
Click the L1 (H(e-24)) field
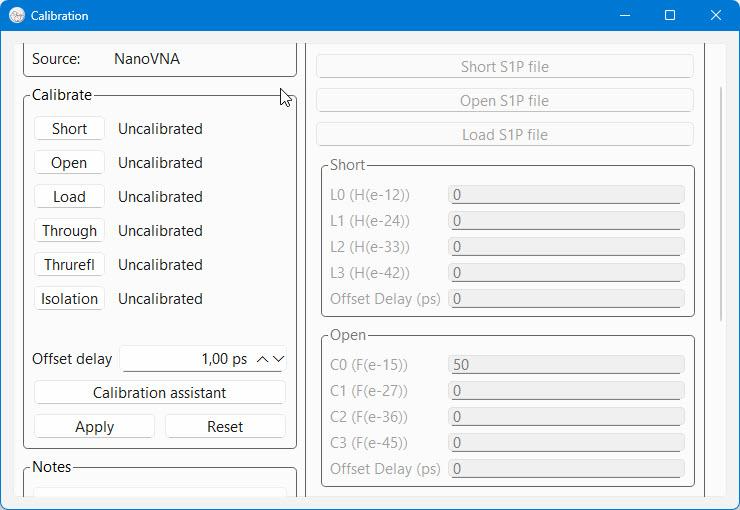point(566,220)
